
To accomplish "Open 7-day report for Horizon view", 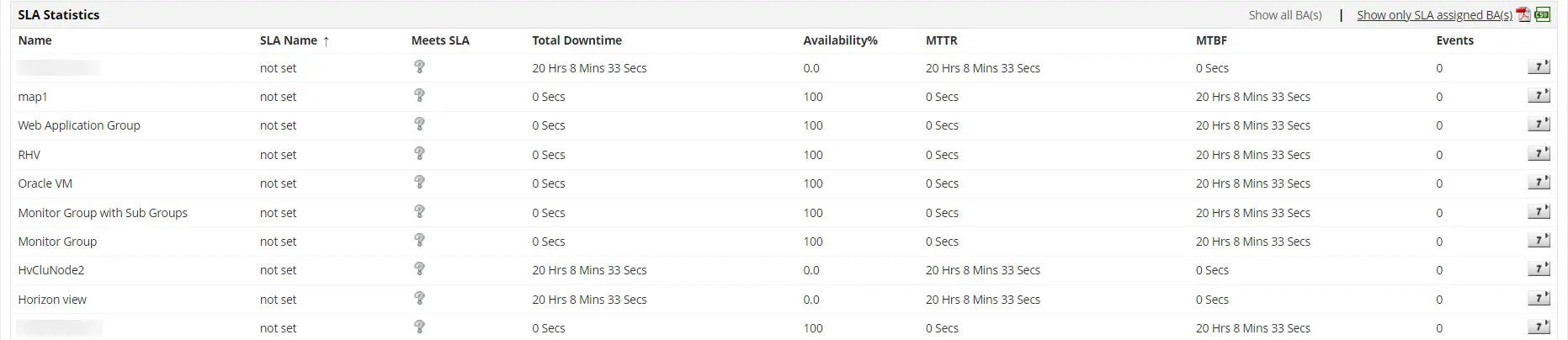I will click(1539, 299).
